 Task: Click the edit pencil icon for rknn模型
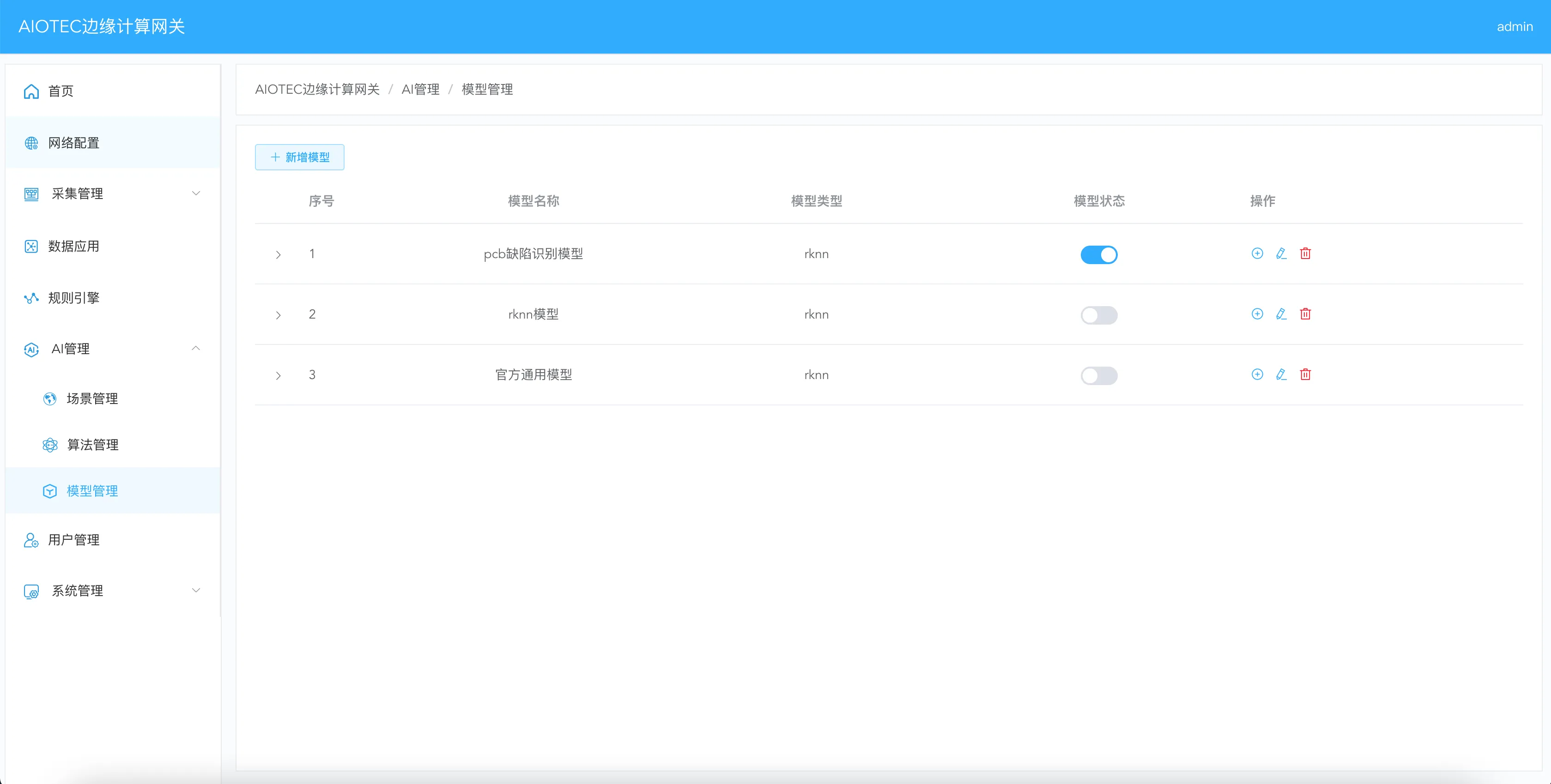1281,314
